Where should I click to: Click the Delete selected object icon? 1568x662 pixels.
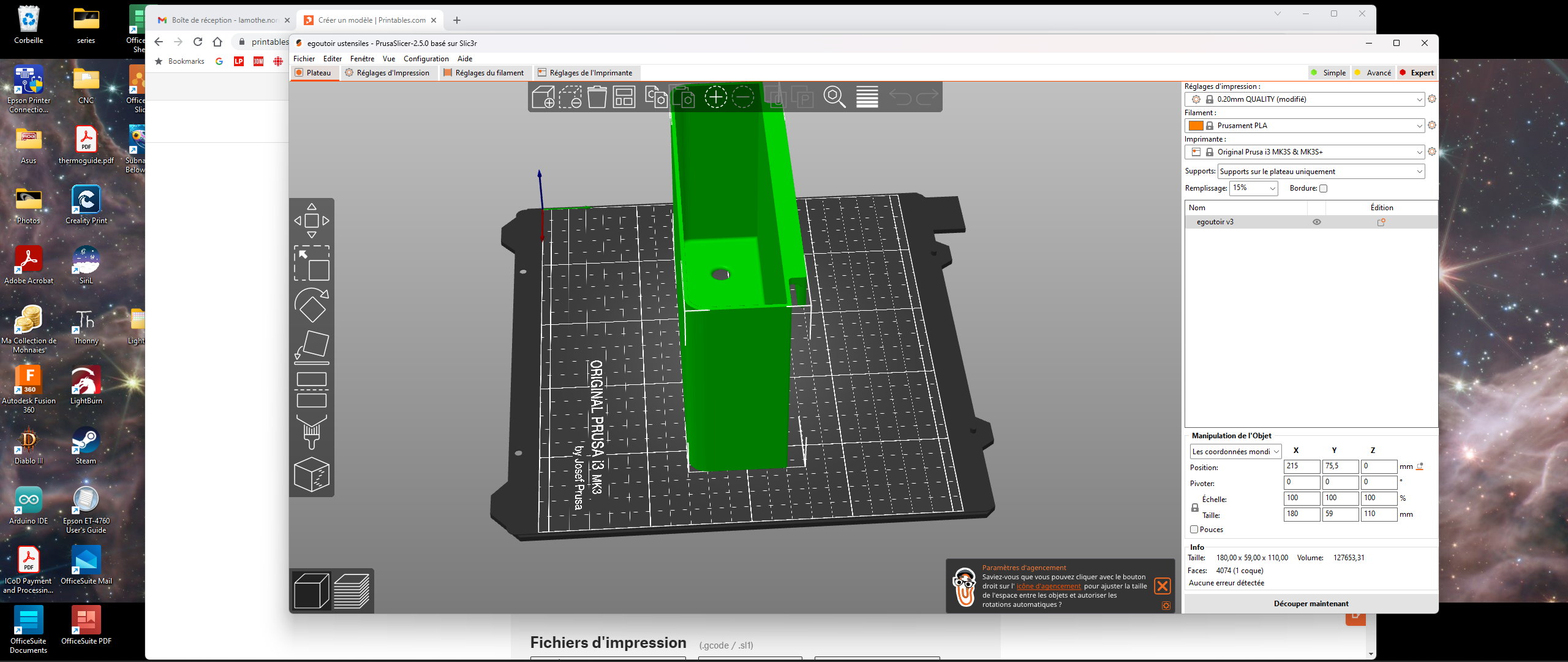click(570, 97)
